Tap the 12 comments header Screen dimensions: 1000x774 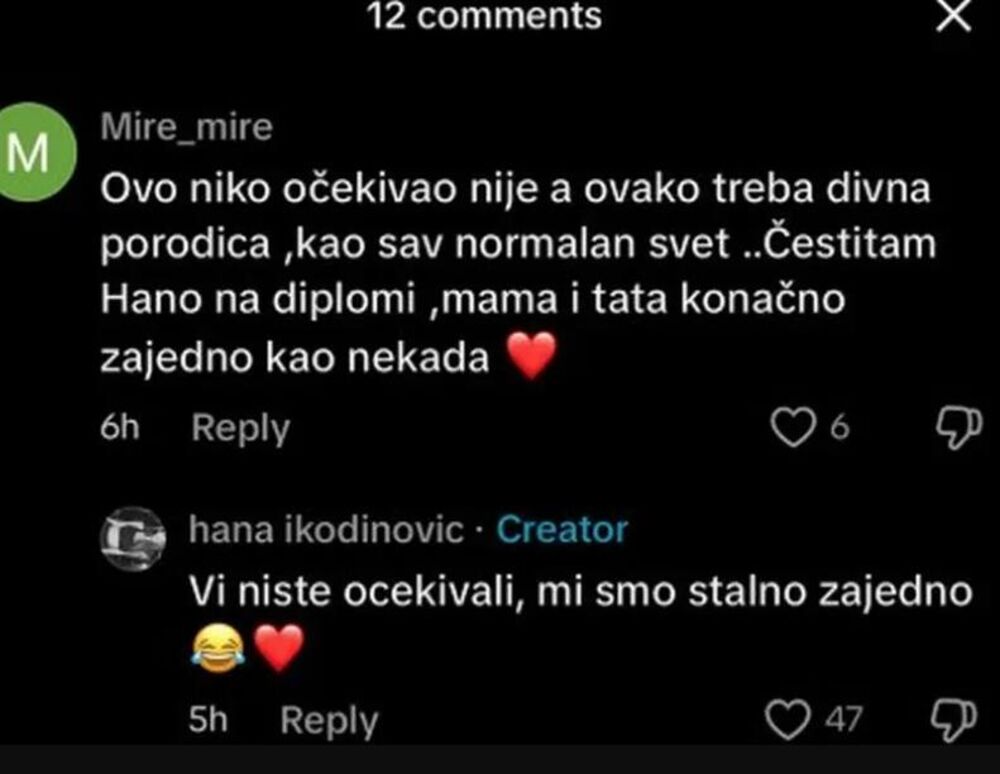click(x=485, y=16)
